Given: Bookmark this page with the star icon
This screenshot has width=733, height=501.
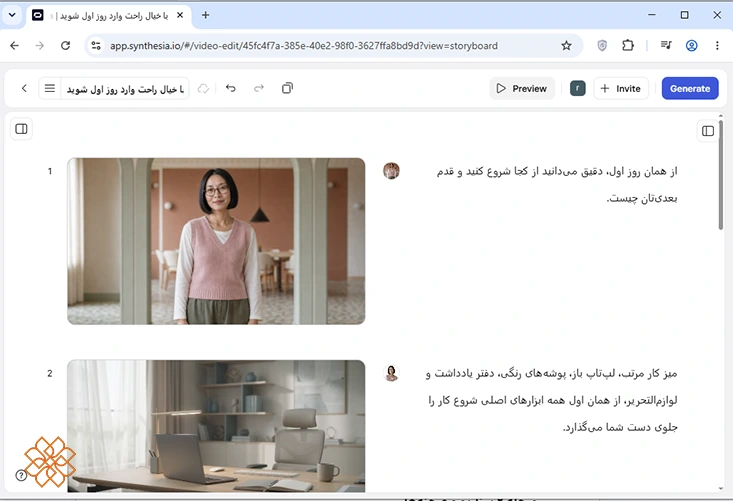Looking at the screenshot, I should pyautogui.click(x=566, y=45).
